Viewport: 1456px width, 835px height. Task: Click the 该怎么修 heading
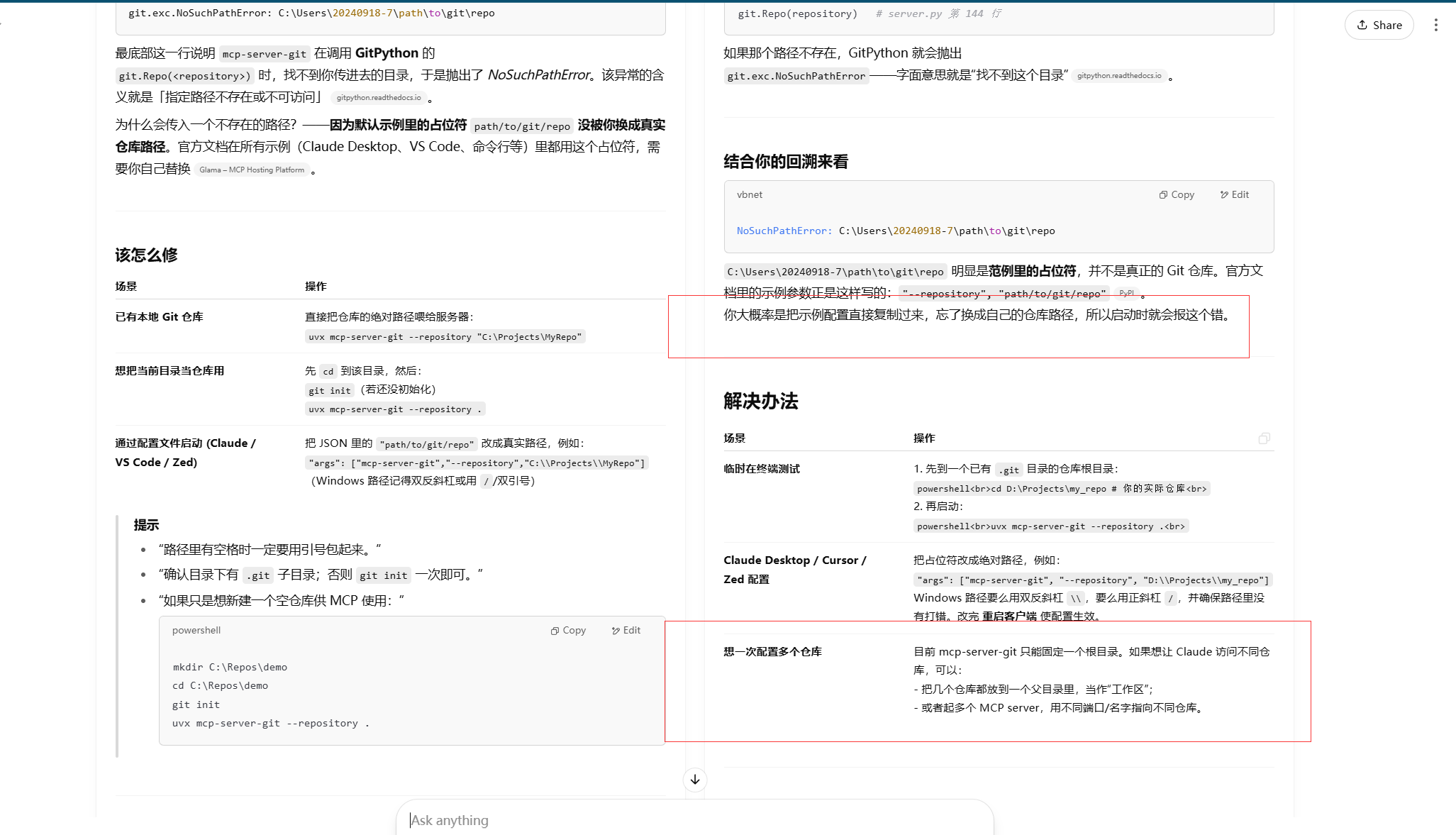pos(147,255)
